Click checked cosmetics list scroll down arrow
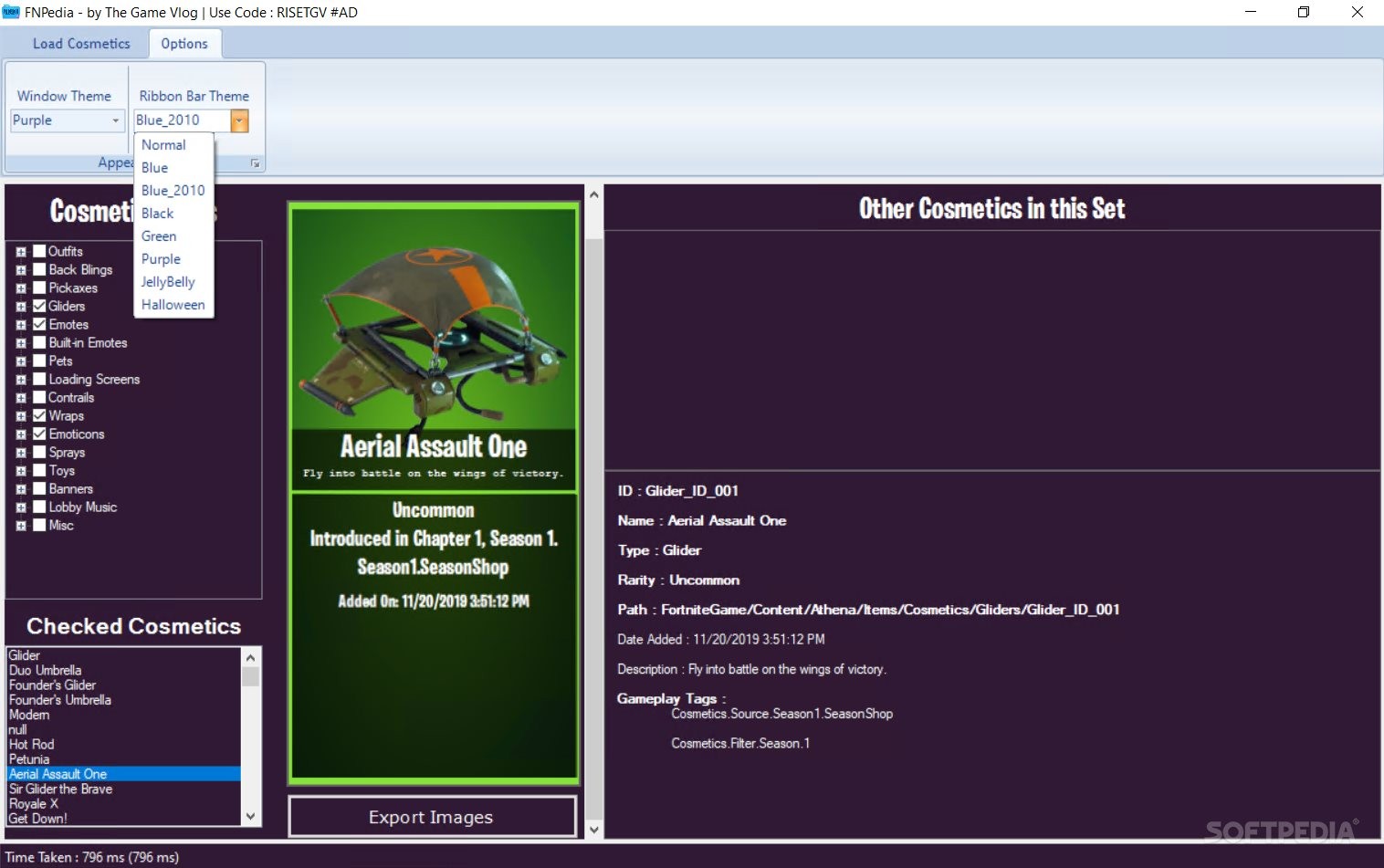The image size is (1384, 868). coord(251,817)
